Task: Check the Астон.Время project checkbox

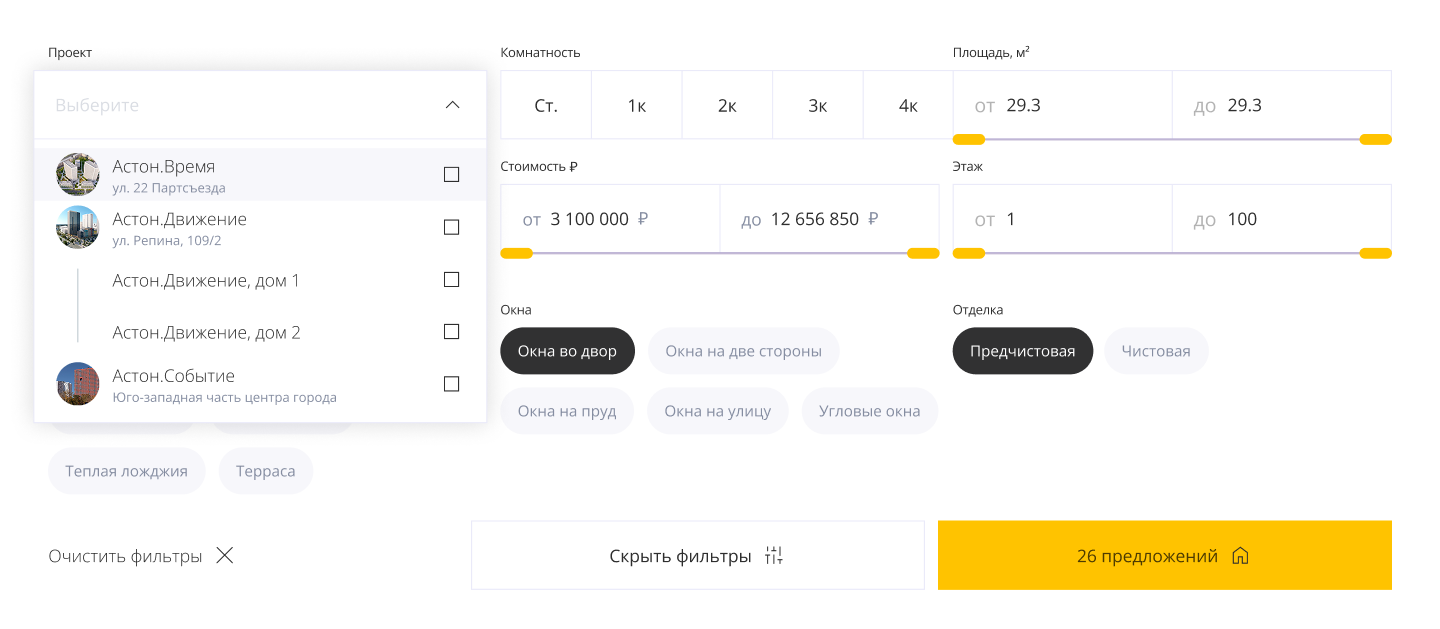Action: [451, 174]
